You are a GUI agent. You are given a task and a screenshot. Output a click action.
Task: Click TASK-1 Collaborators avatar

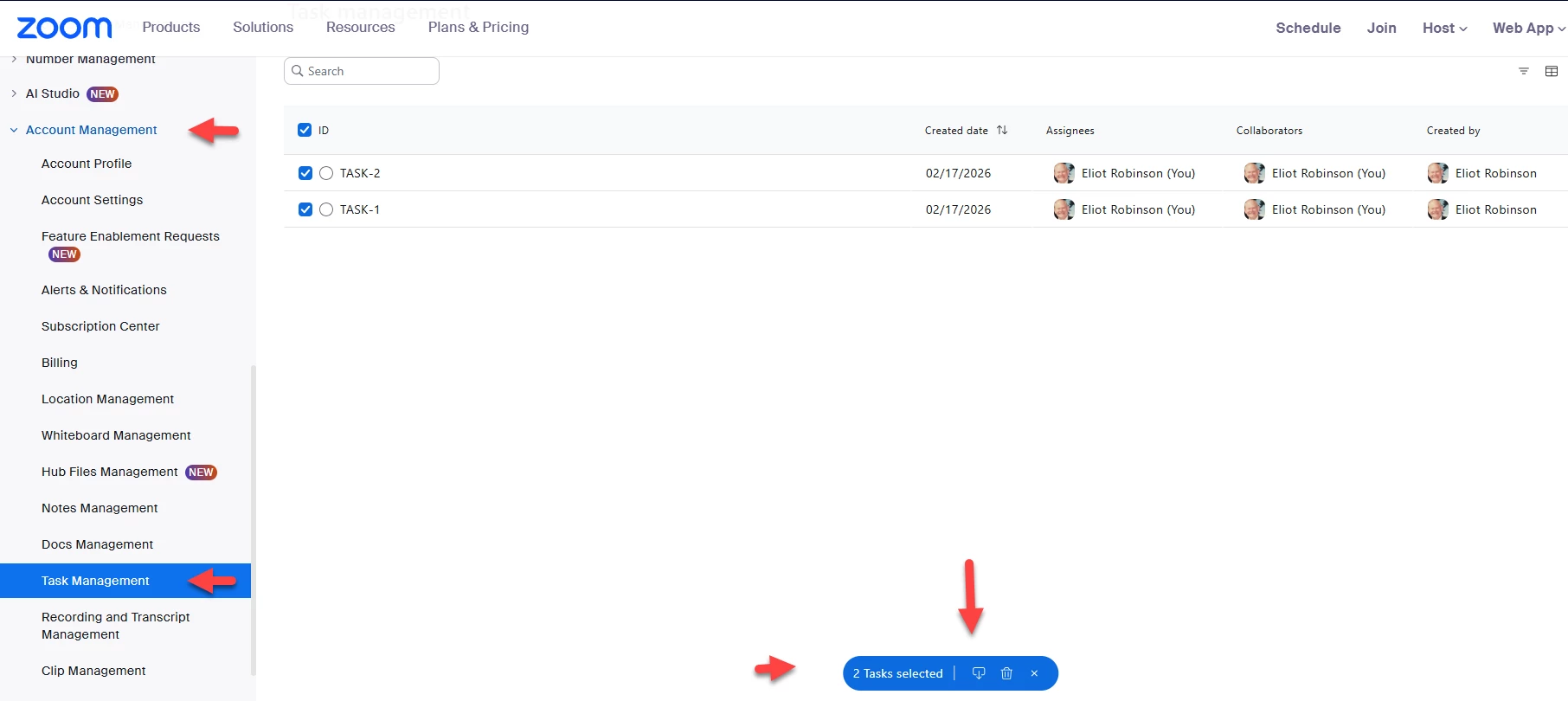pyautogui.click(x=1255, y=209)
